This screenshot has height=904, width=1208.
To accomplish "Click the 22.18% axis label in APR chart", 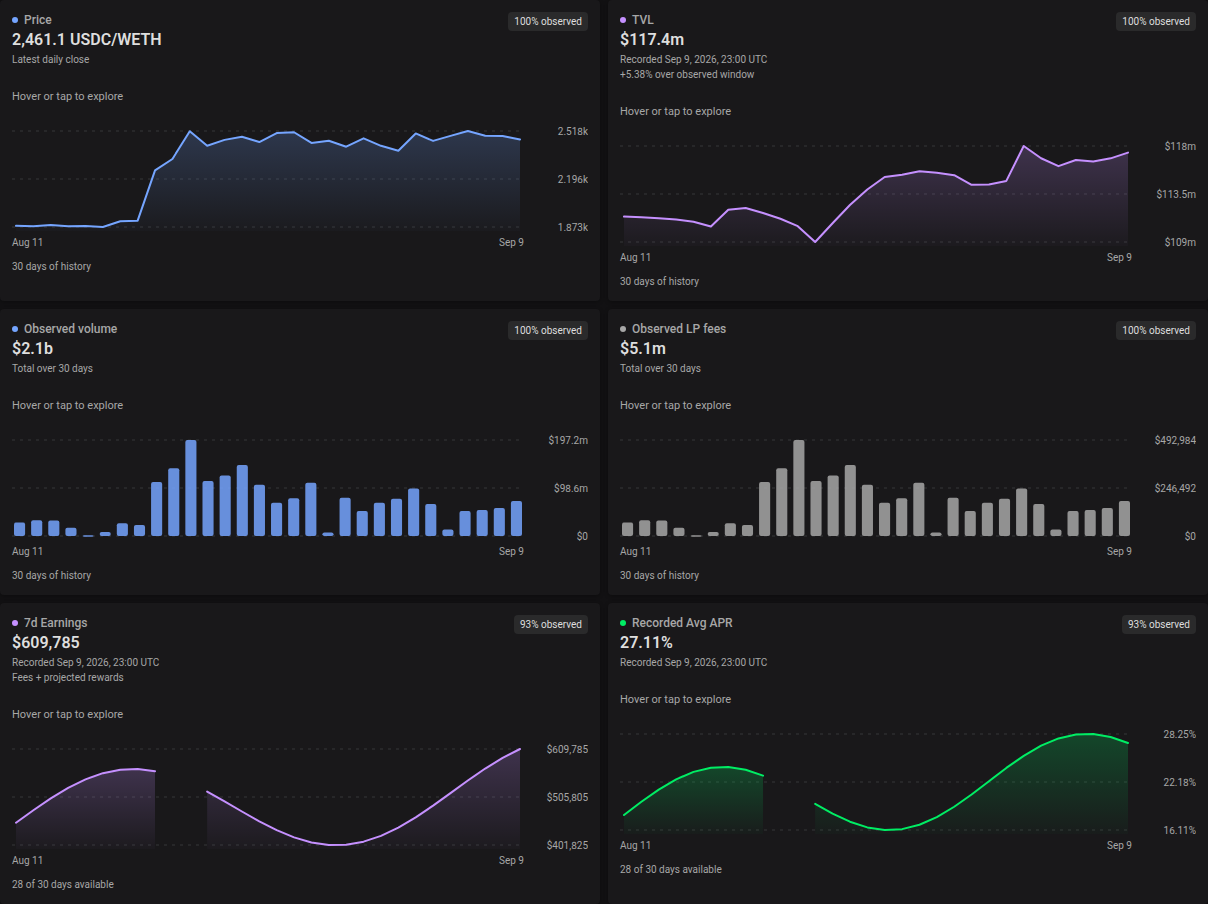I will click(x=1179, y=783).
